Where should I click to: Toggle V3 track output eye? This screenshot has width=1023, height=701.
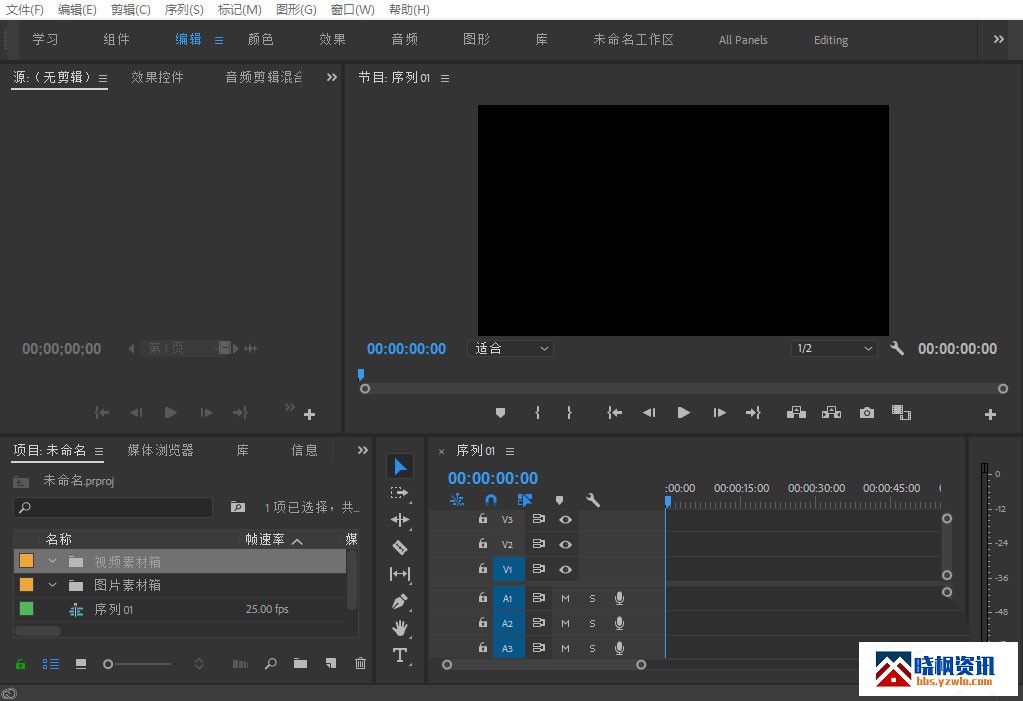[x=565, y=520]
